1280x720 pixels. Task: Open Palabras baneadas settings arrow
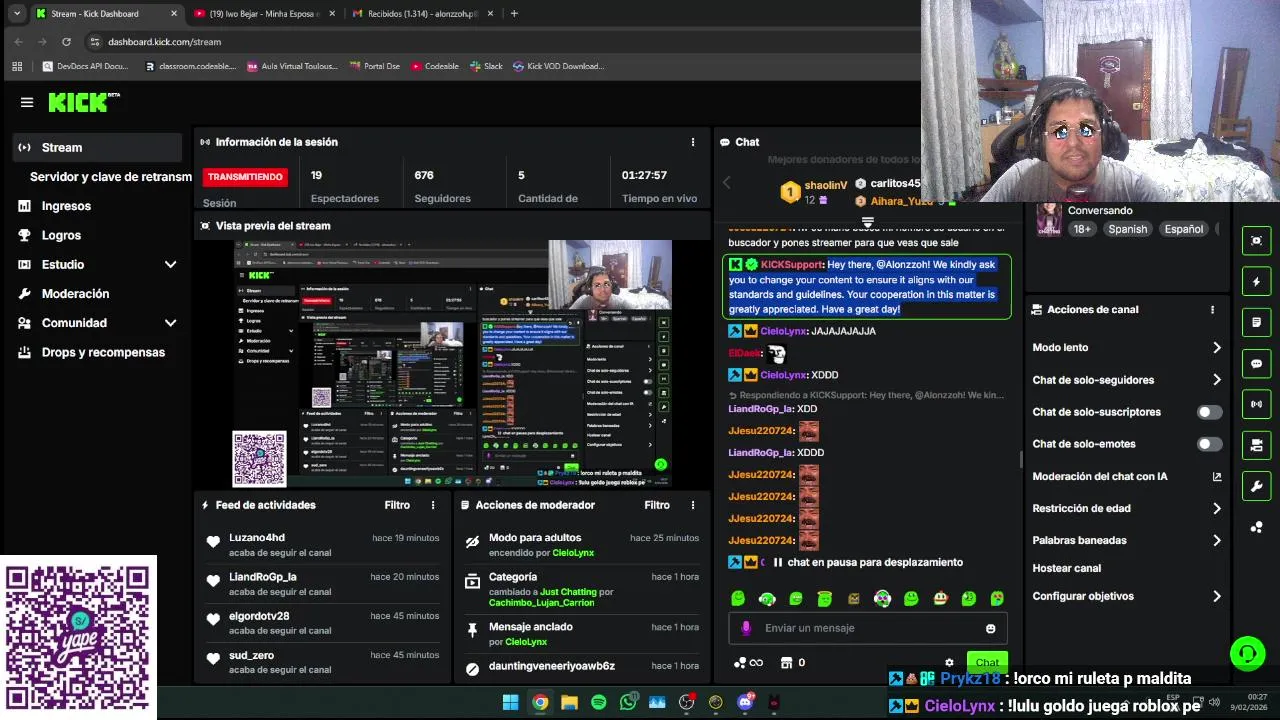pos(1216,540)
